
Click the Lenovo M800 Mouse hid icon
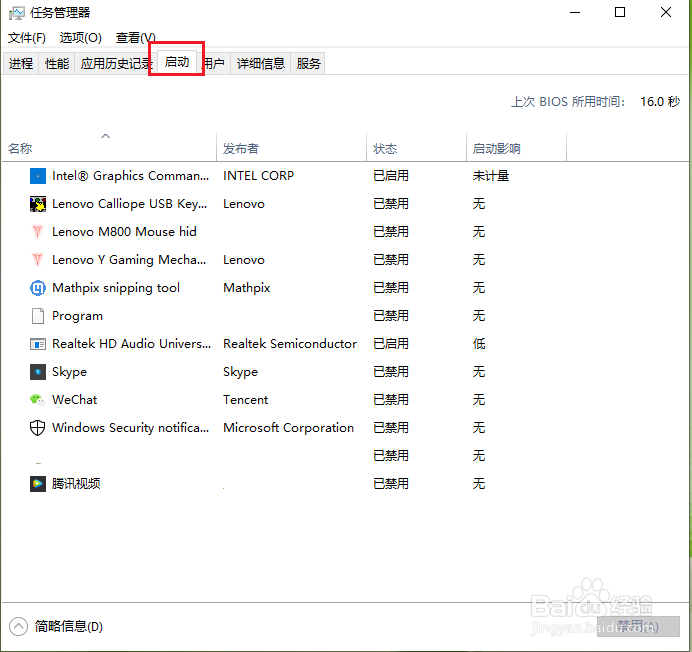38,232
